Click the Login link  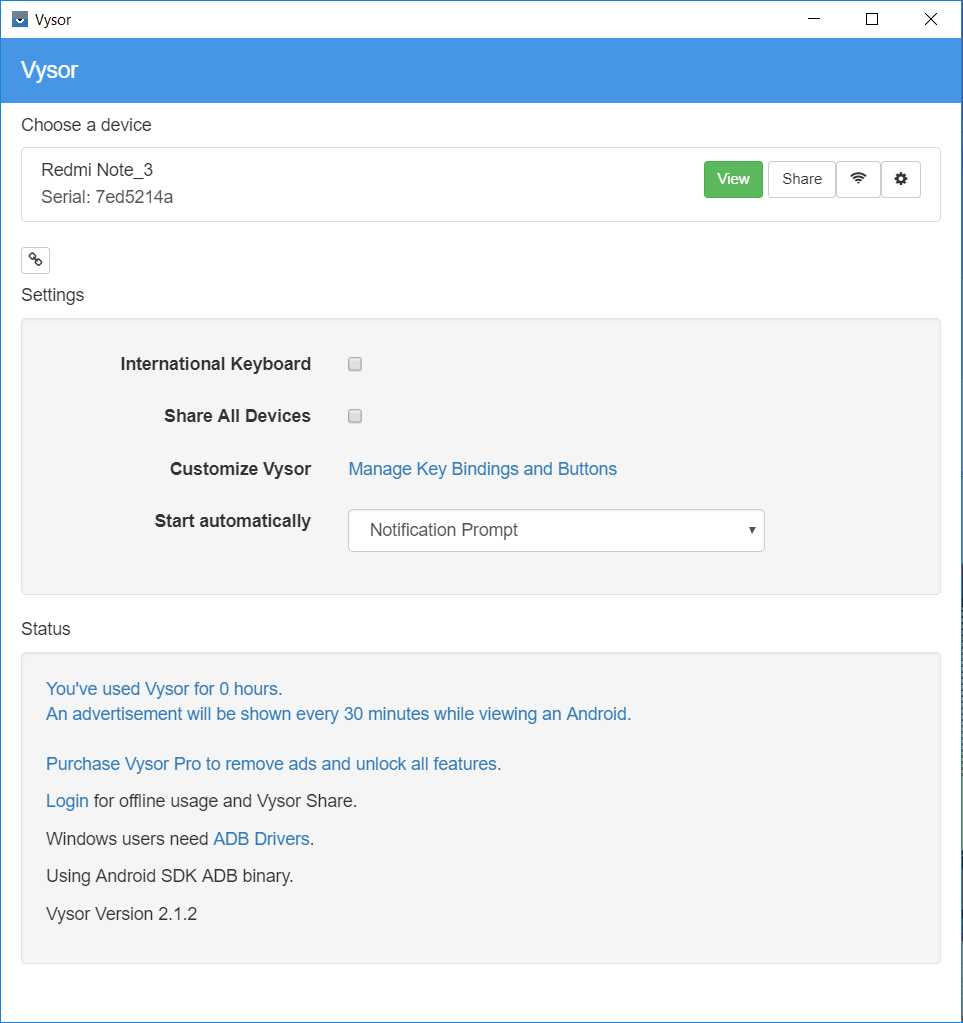click(x=67, y=801)
